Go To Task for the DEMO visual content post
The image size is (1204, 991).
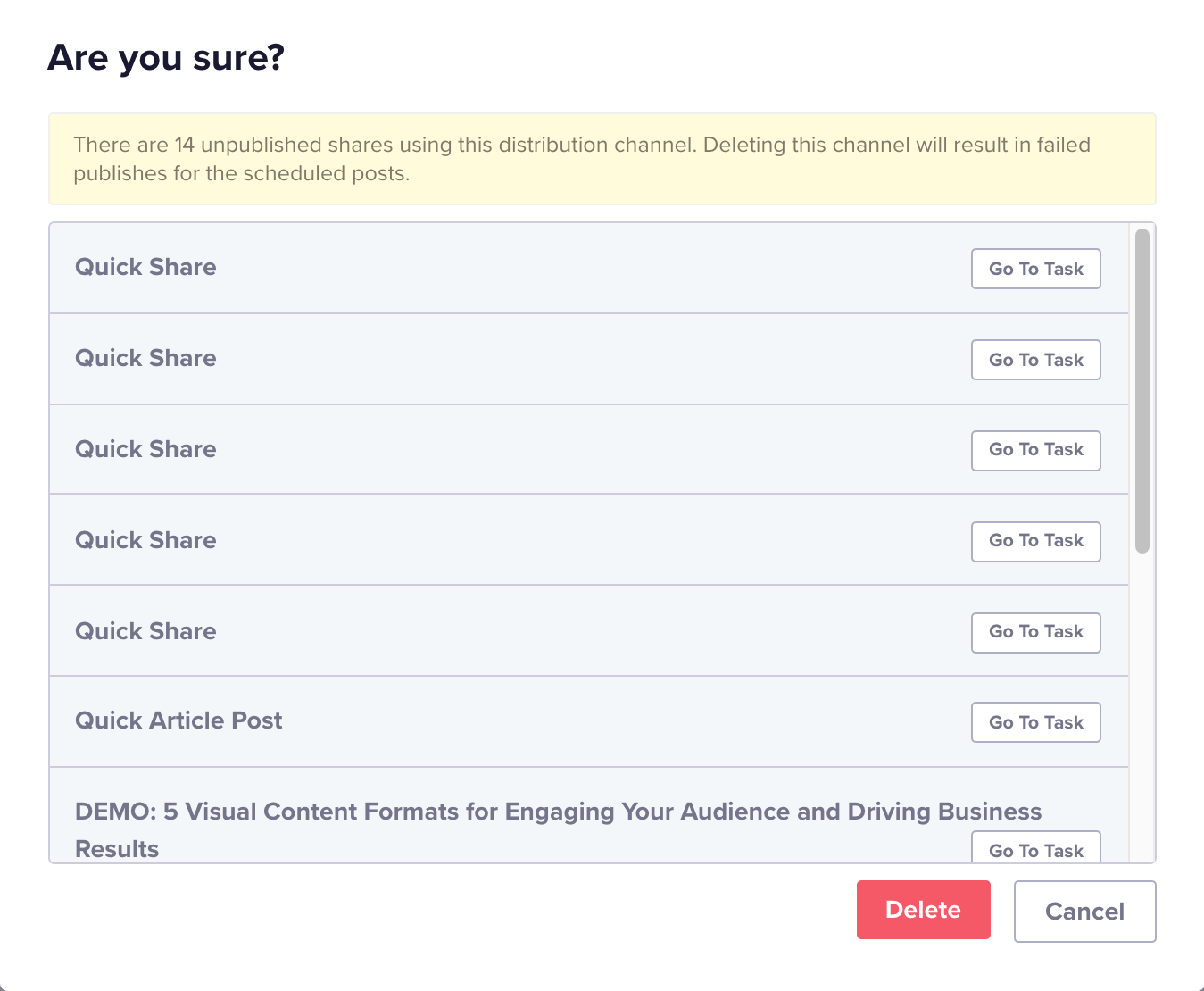click(x=1035, y=847)
